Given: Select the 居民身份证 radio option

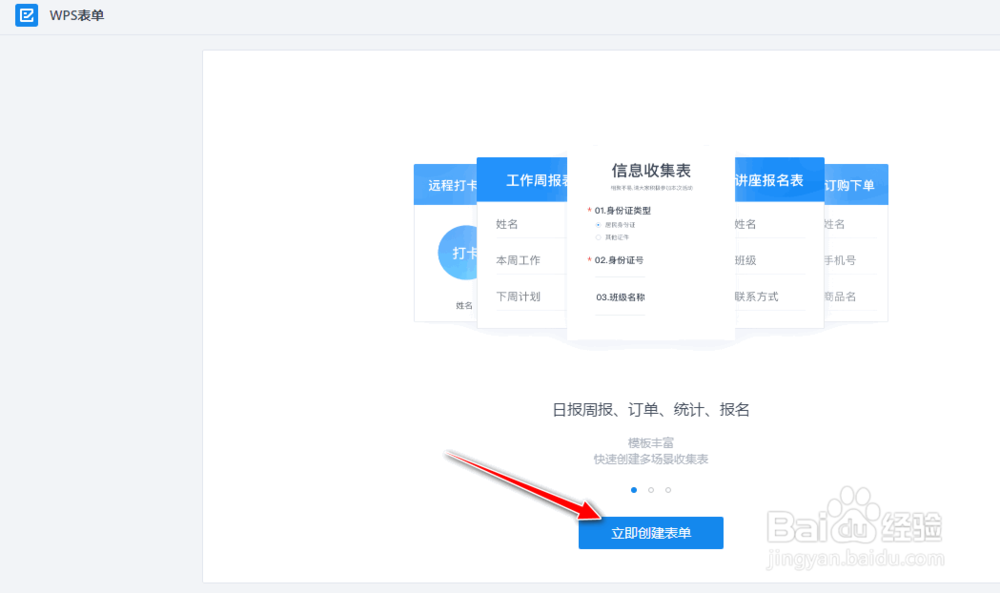Looking at the screenshot, I should pyautogui.click(x=598, y=225).
